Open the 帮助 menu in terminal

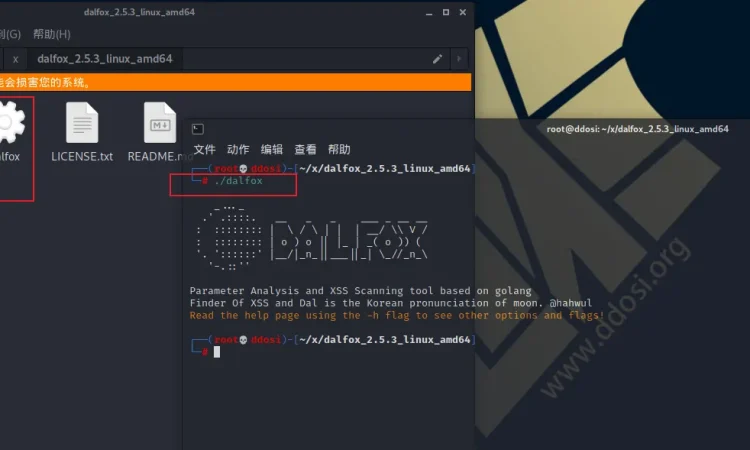339,150
